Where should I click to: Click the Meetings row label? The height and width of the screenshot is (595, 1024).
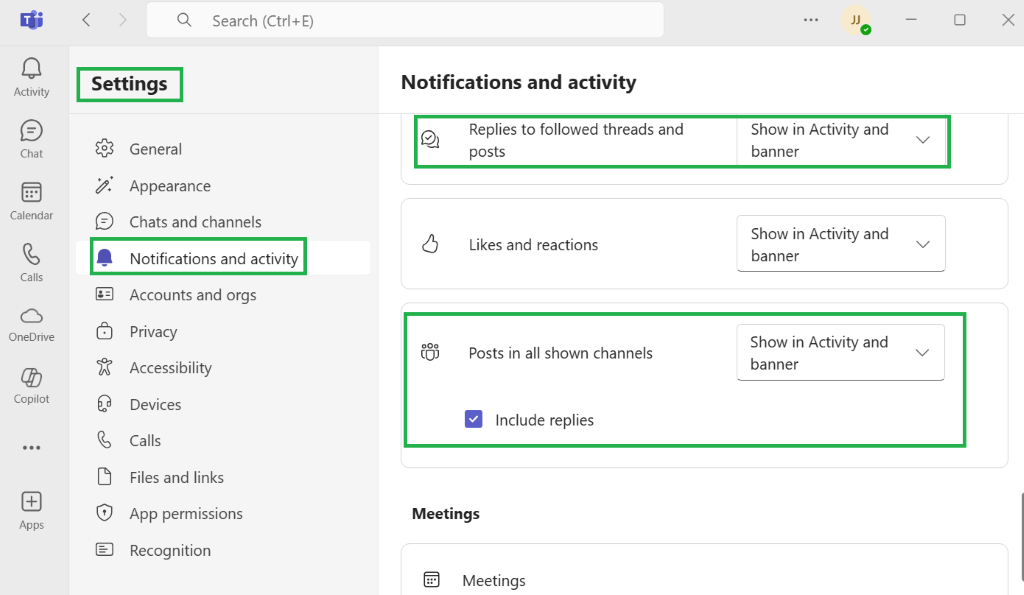[494, 580]
